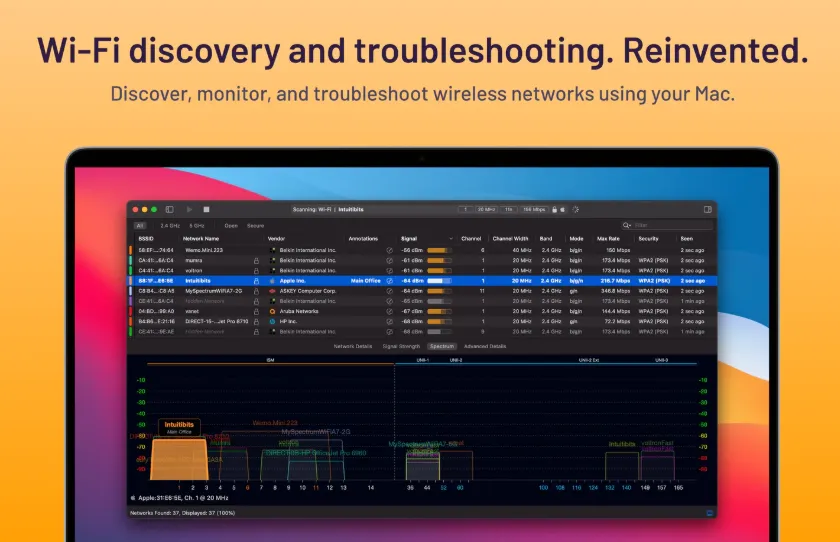Screen dimensions: 840x542
Task: Click the green color marker for mumra row
Action: [x=130, y=260]
